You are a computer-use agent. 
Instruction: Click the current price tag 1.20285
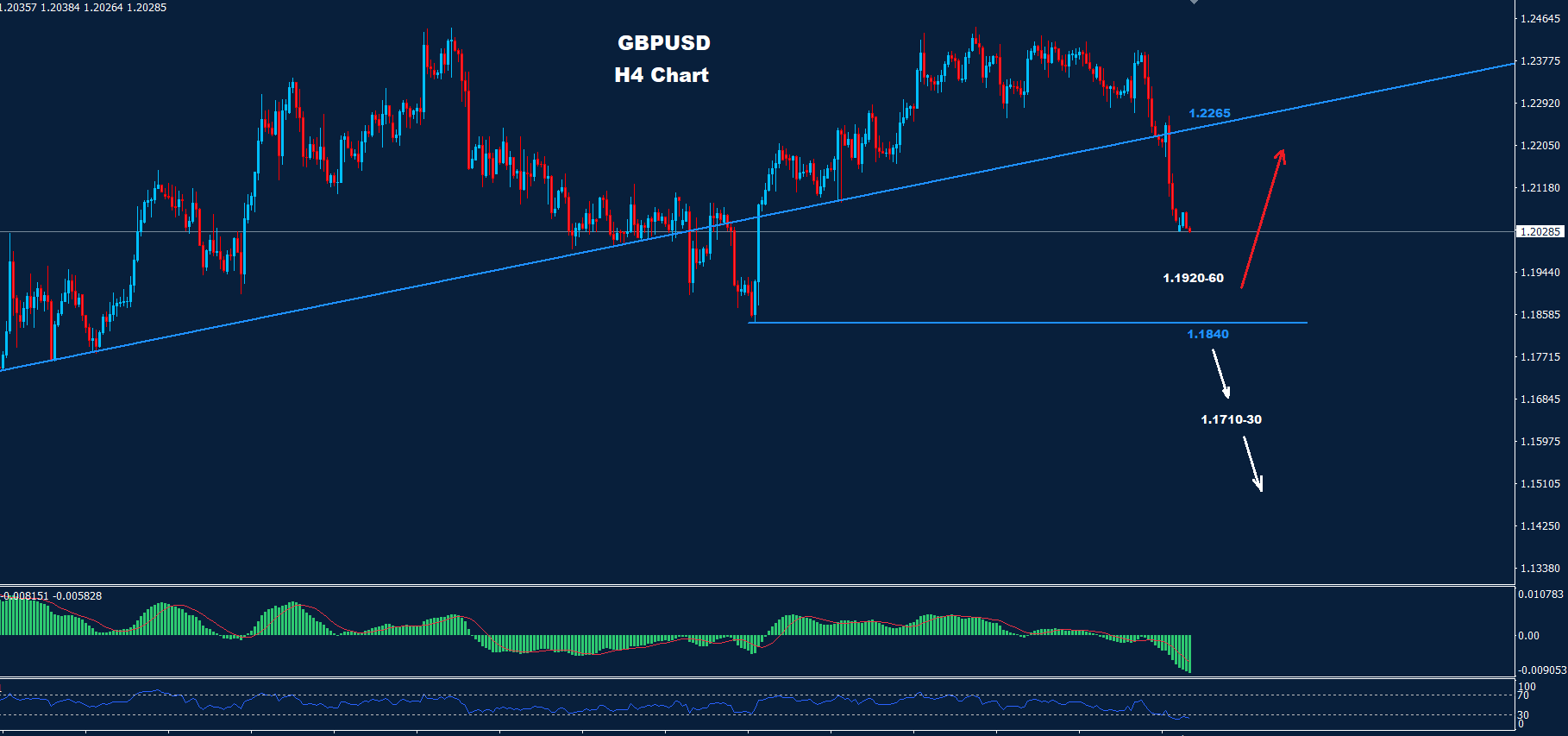click(x=1540, y=232)
